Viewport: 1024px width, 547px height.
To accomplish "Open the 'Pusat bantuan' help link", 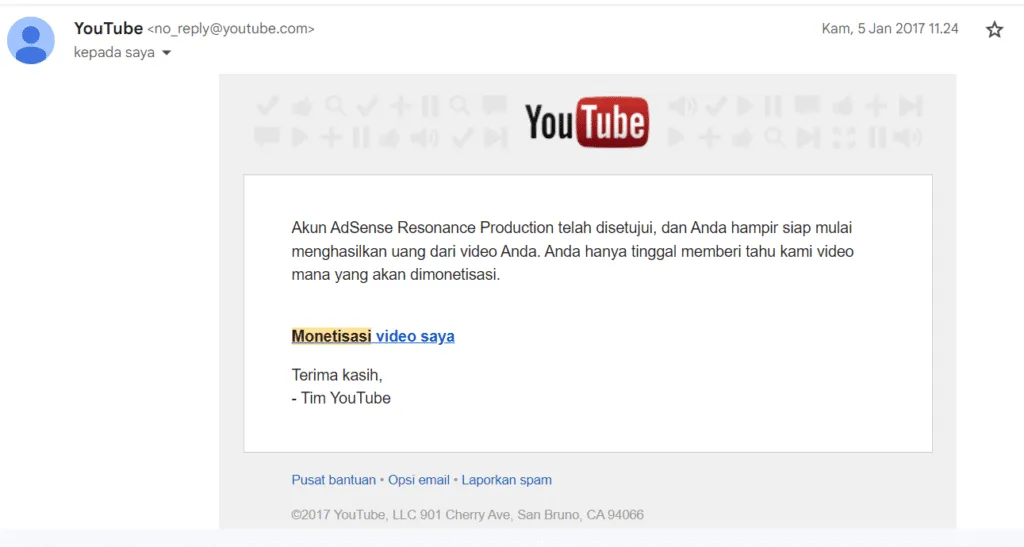I will click(x=333, y=480).
